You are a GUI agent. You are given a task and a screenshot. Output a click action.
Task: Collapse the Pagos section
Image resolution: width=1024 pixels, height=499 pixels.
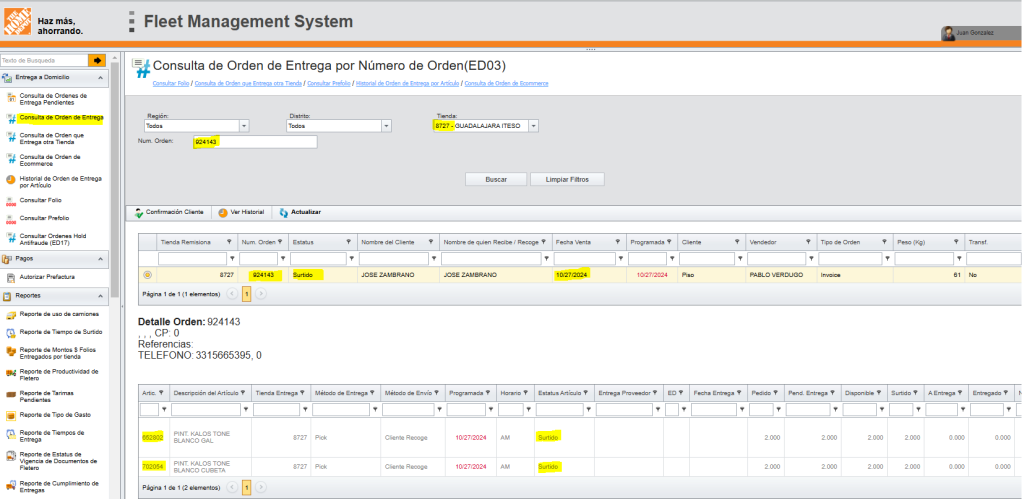tap(101, 259)
